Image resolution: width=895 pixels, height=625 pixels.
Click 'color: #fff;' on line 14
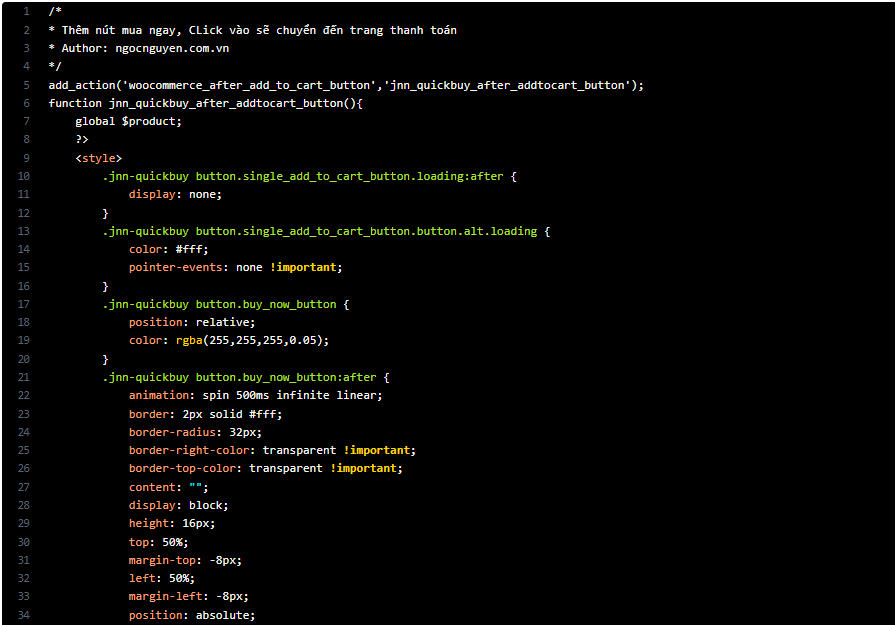168,249
